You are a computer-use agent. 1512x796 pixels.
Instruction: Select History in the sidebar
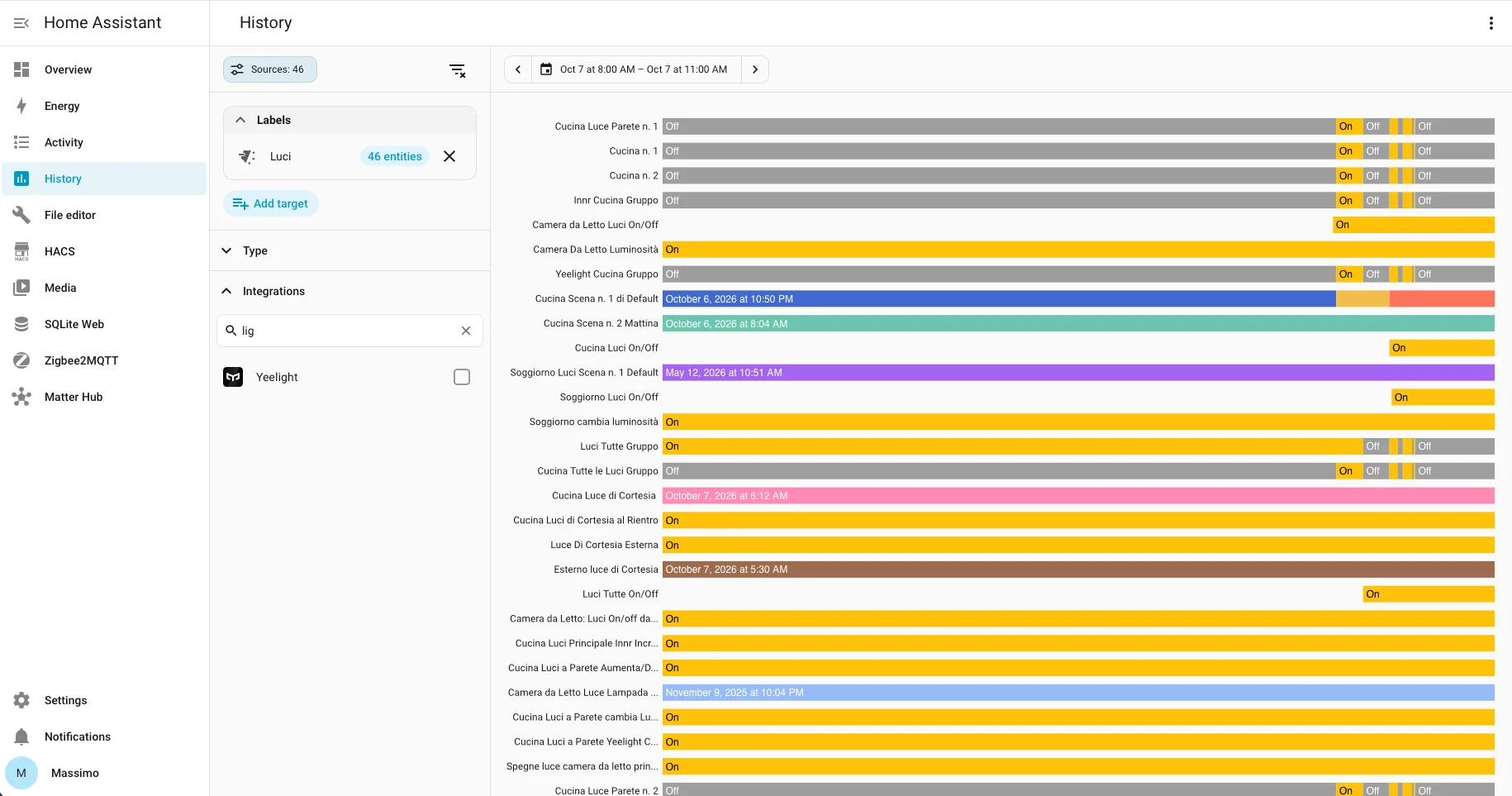104,179
